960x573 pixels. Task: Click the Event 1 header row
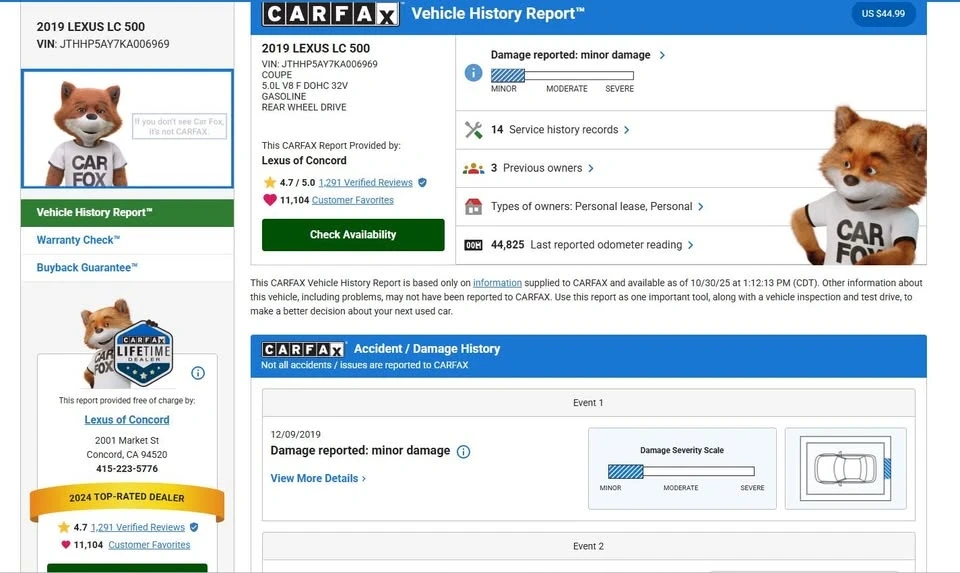588,403
